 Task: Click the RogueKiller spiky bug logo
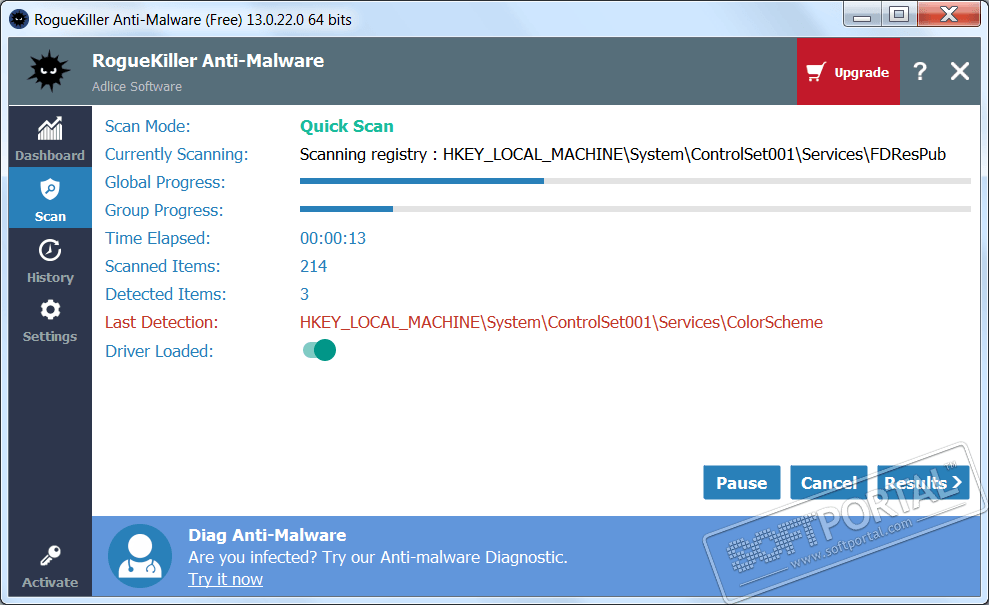tap(49, 71)
